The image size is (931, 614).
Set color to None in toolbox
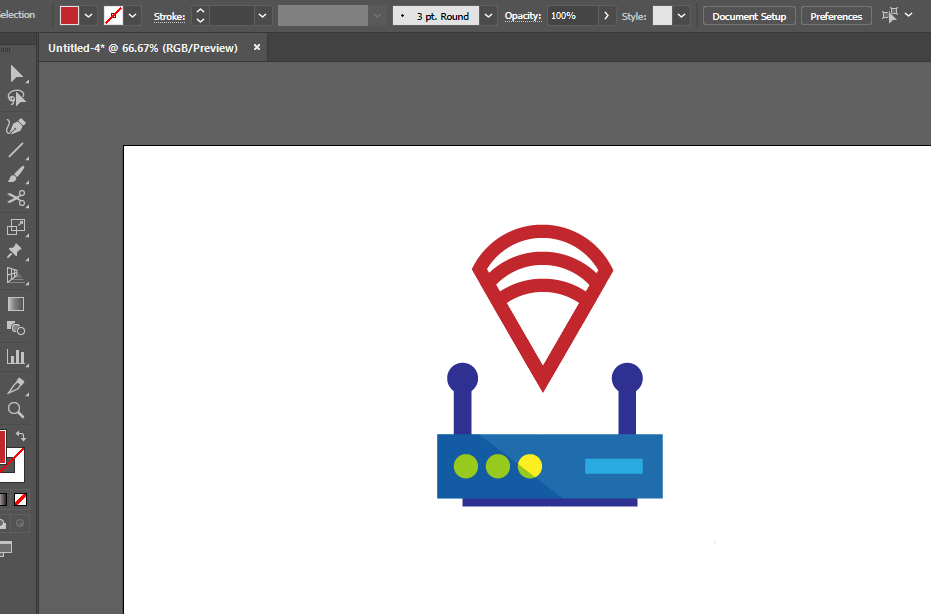pos(21,499)
